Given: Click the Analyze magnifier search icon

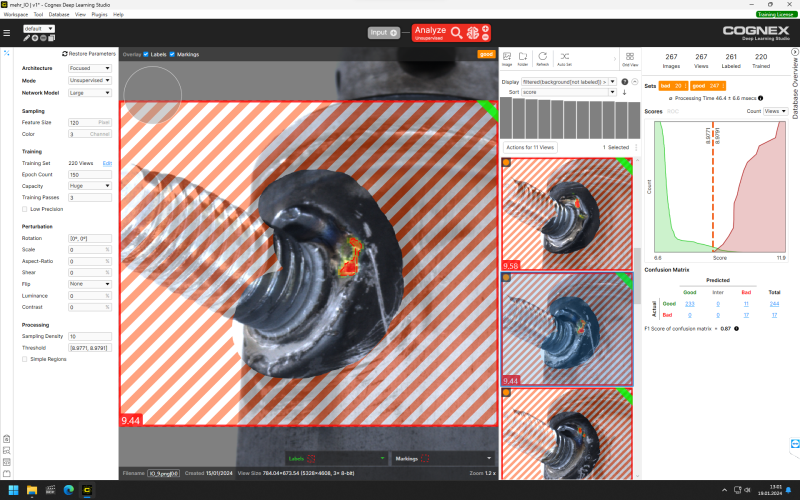Looking at the screenshot, I should pyautogui.click(x=457, y=33).
